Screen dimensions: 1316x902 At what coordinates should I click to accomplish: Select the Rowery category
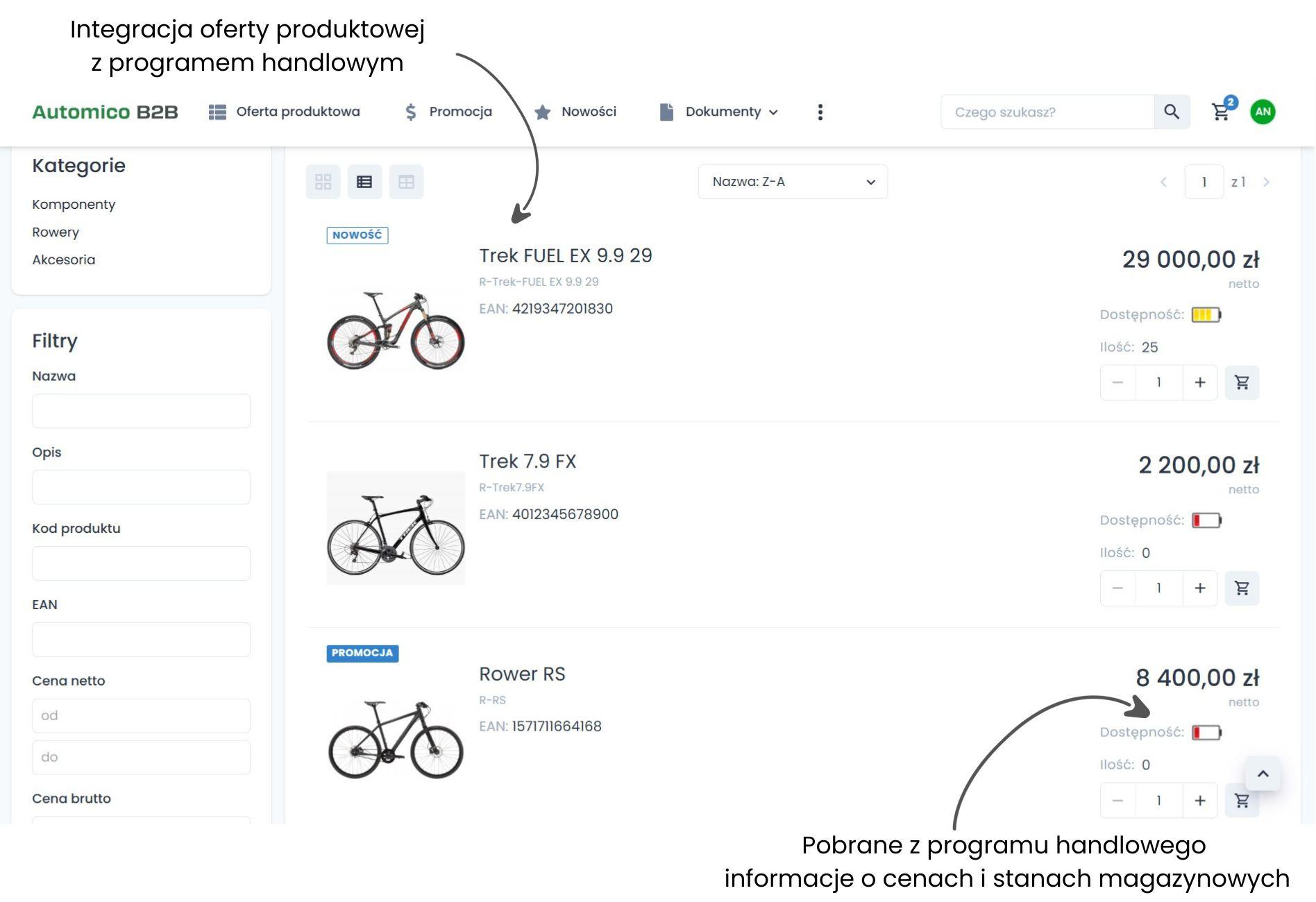[56, 232]
